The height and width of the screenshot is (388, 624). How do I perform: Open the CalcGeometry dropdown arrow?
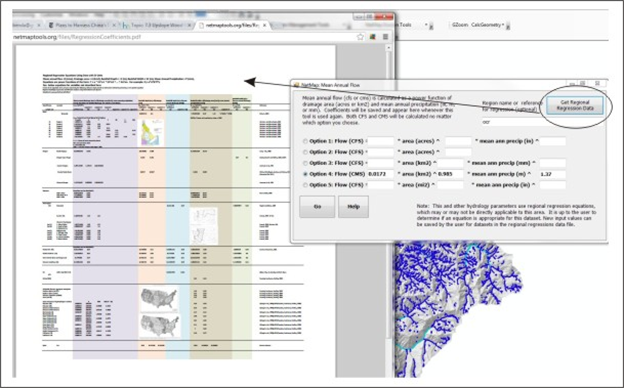point(508,26)
